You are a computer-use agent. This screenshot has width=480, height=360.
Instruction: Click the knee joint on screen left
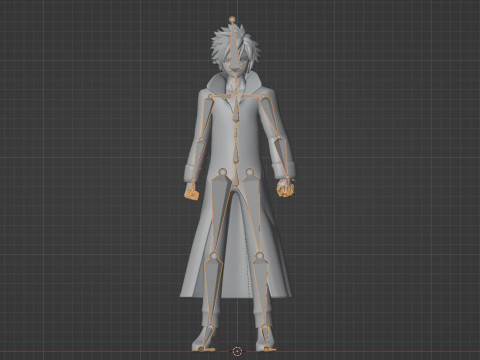click(213, 256)
